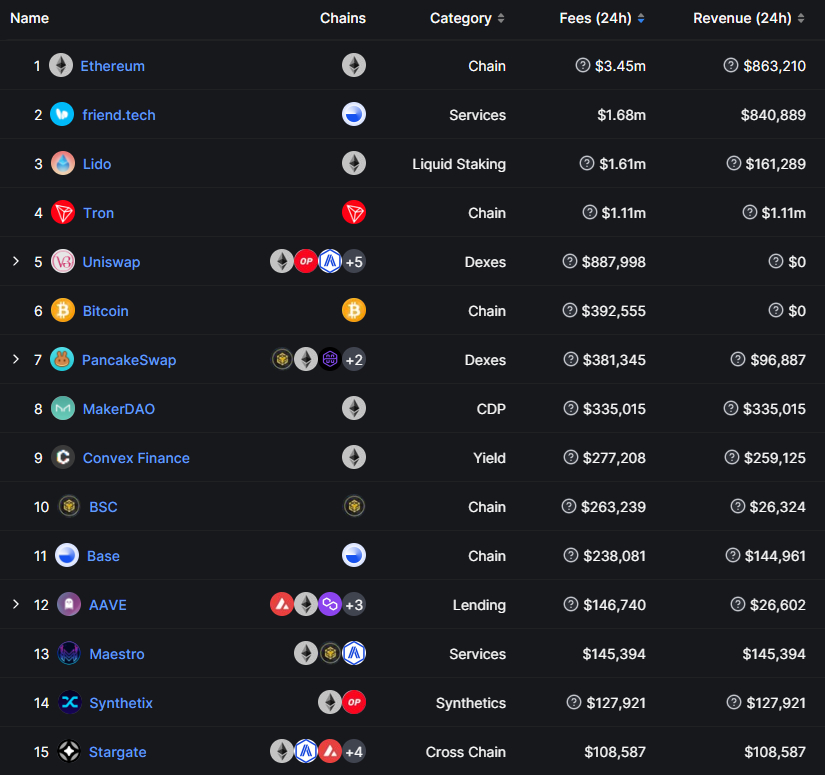
Task: Show the +5 more chains badge for Uniswap
Action: (x=354, y=261)
